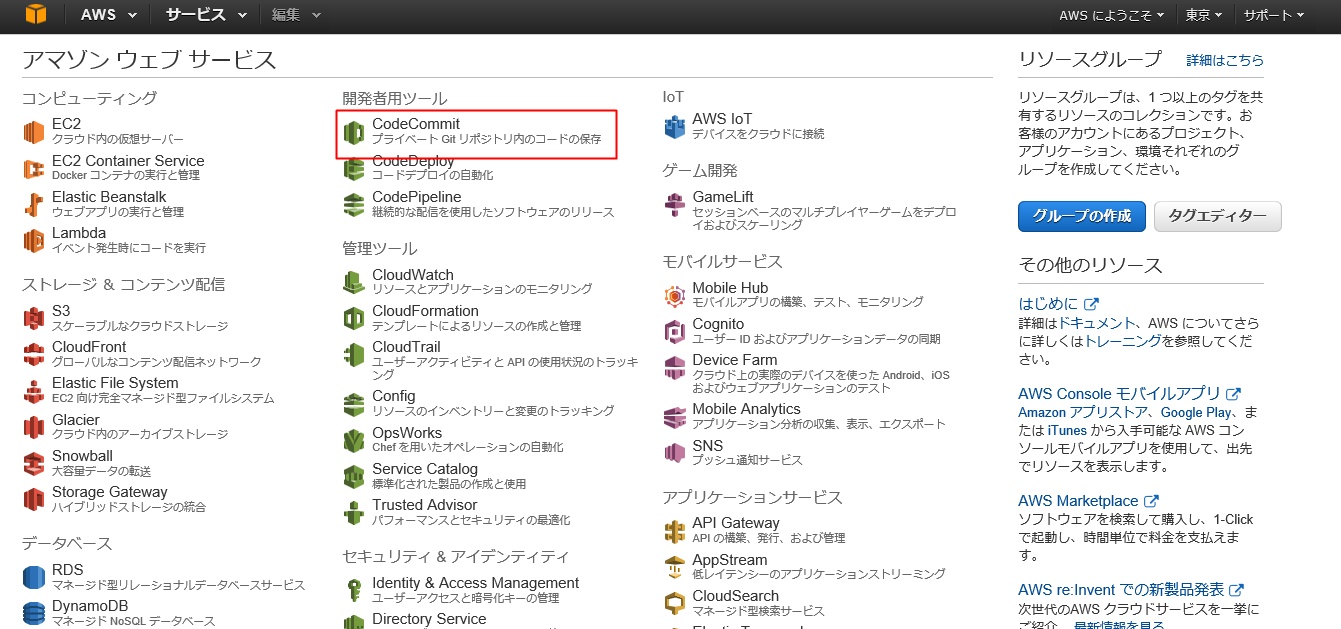Image resolution: width=1341 pixels, height=629 pixels.
Task: Open the サービス dropdown menu
Action: [207, 15]
